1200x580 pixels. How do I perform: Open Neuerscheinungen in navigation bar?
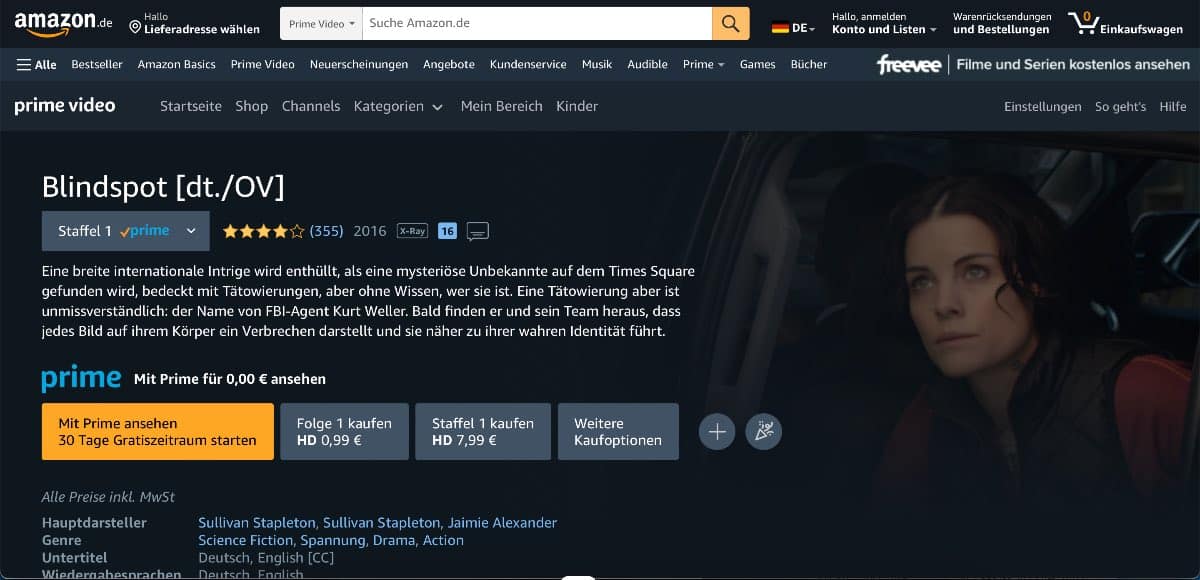359,64
